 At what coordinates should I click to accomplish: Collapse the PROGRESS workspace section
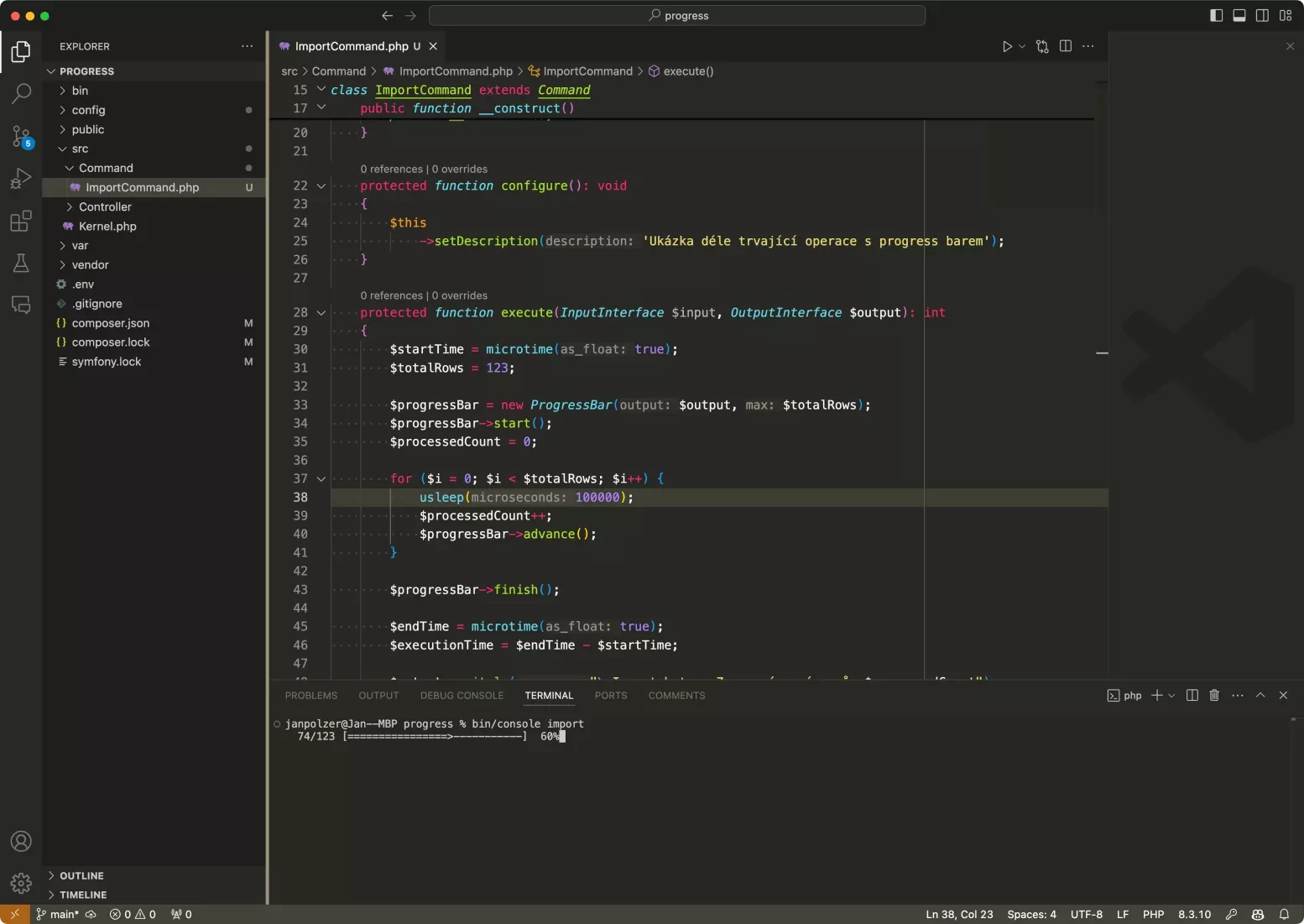coord(154,71)
